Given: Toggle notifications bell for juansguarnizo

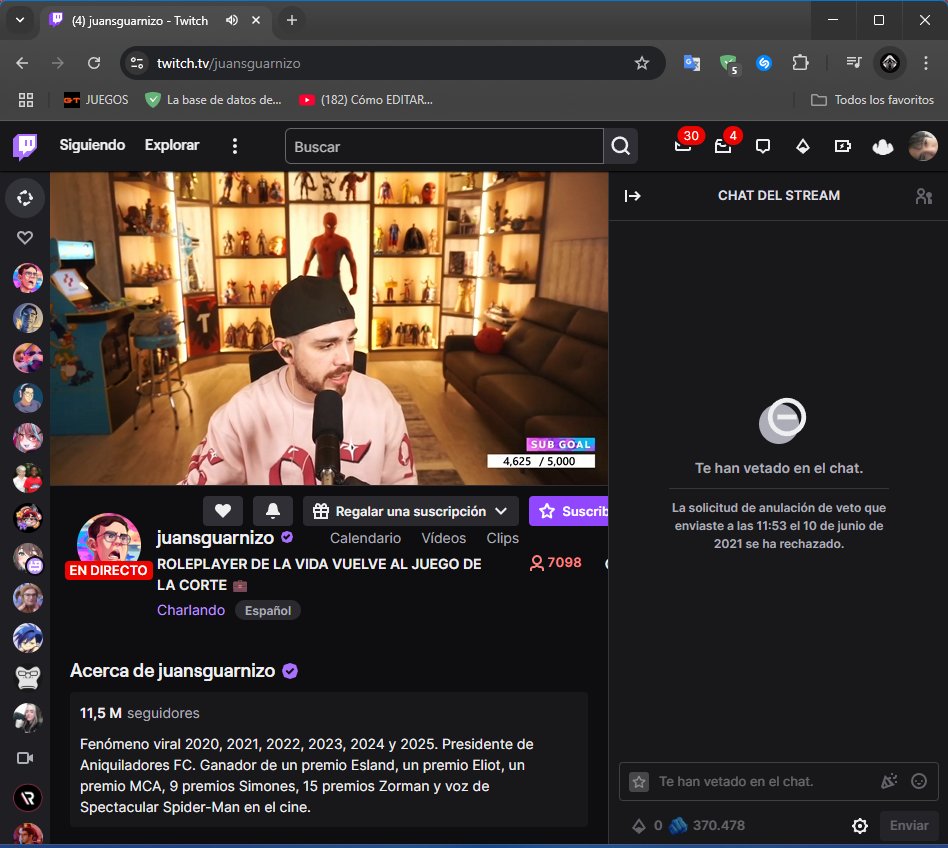Looking at the screenshot, I should coord(273,511).
